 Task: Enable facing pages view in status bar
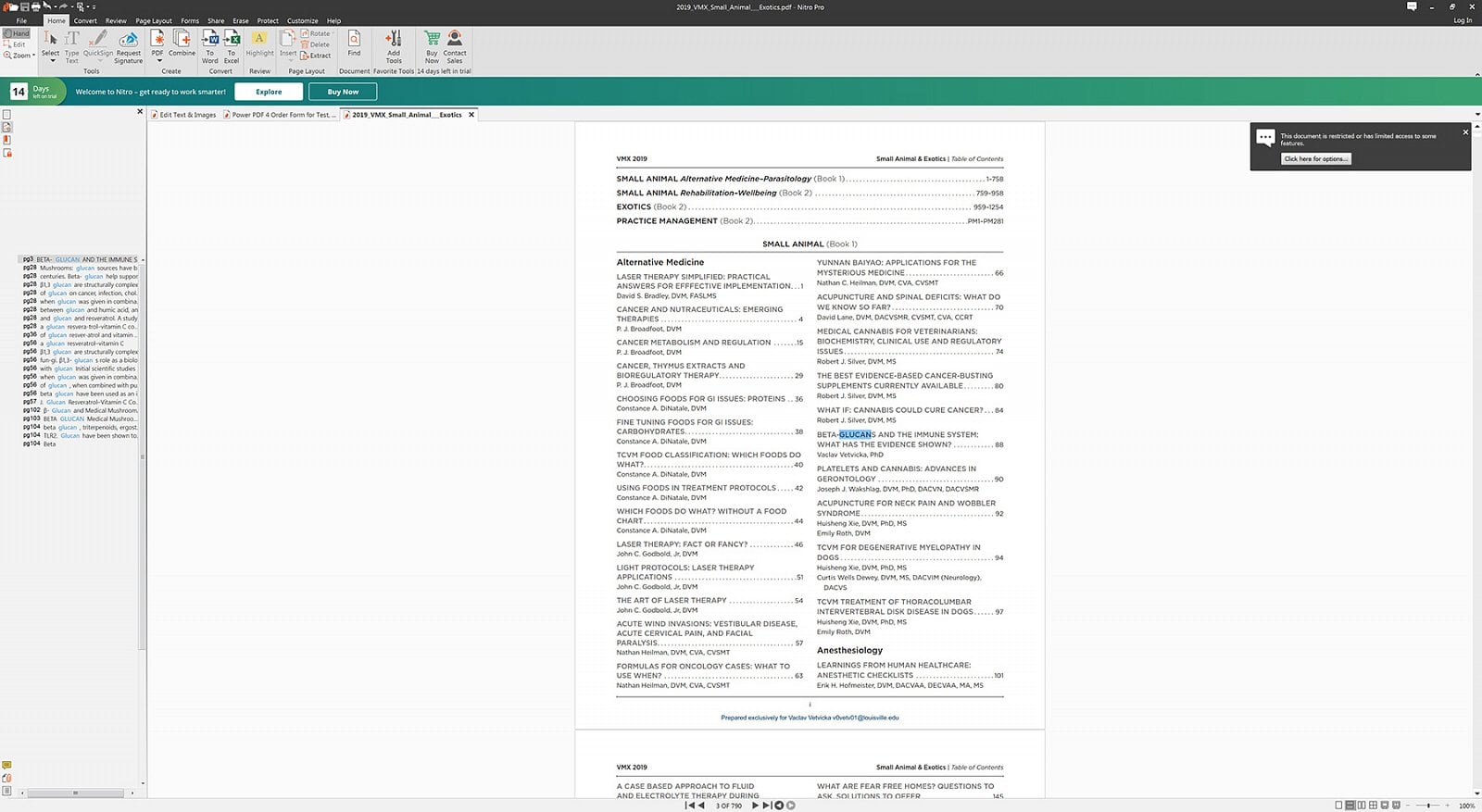(1362, 806)
